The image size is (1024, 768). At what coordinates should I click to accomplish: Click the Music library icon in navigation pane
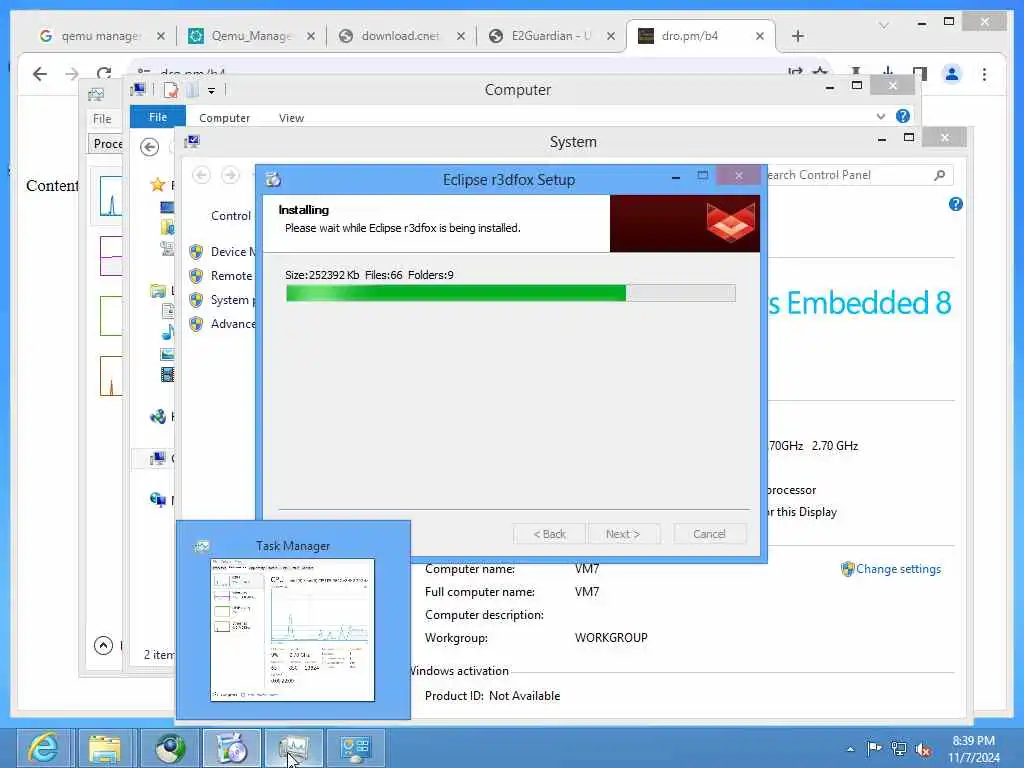pyautogui.click(x=168, y=332)
